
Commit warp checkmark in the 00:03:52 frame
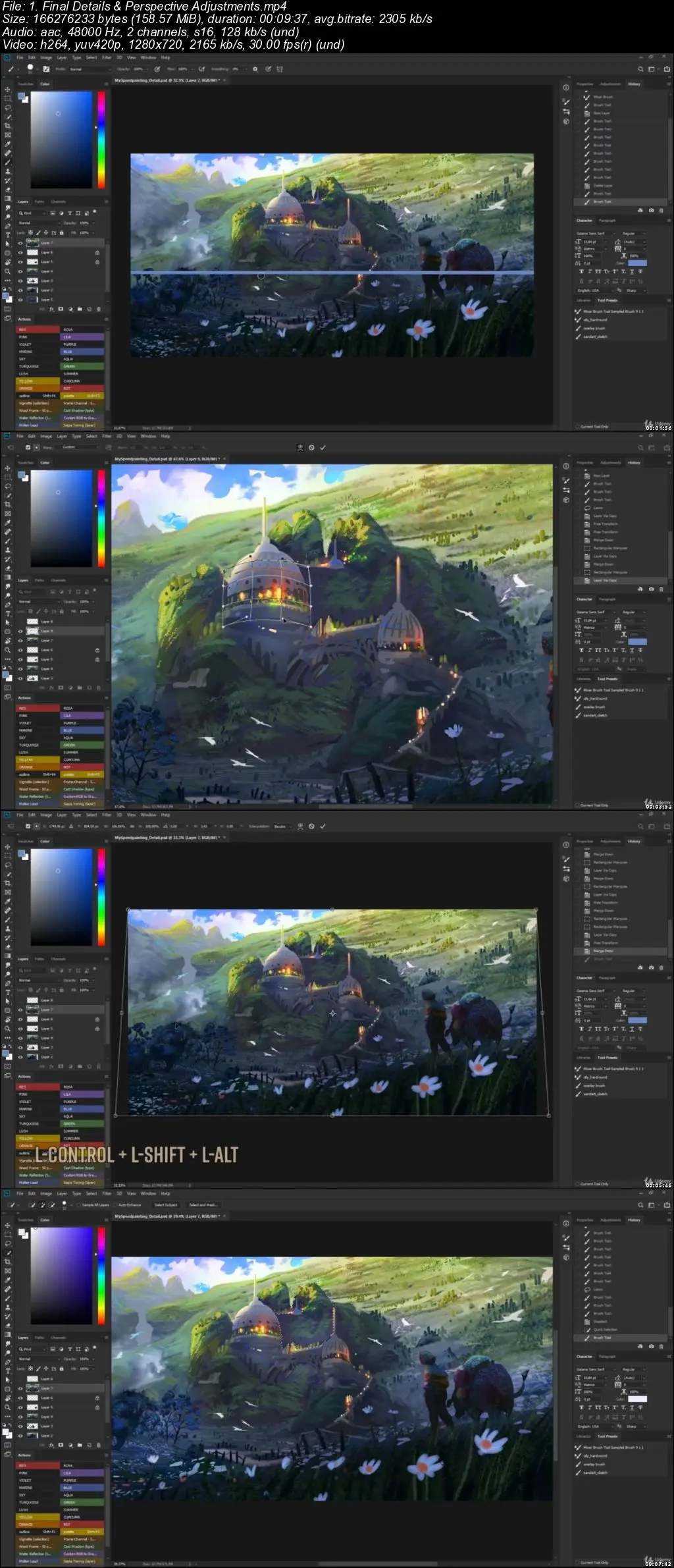tap(323, 447)
